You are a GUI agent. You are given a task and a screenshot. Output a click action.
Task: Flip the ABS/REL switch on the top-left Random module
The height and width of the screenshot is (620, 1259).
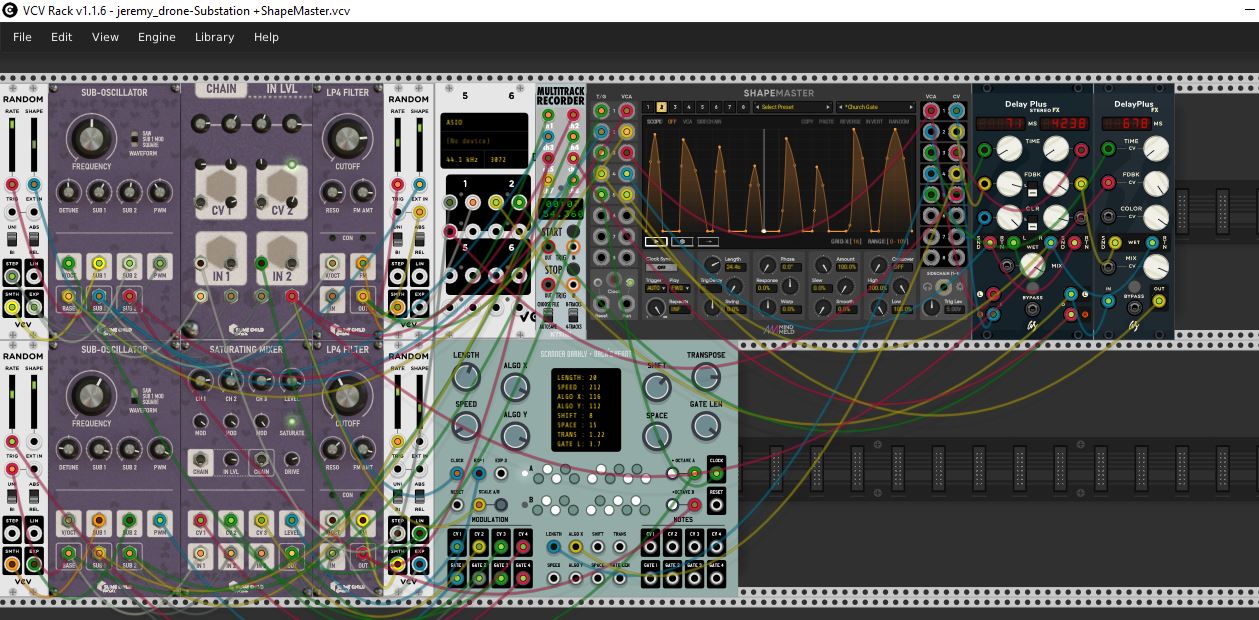pos(35,242)
